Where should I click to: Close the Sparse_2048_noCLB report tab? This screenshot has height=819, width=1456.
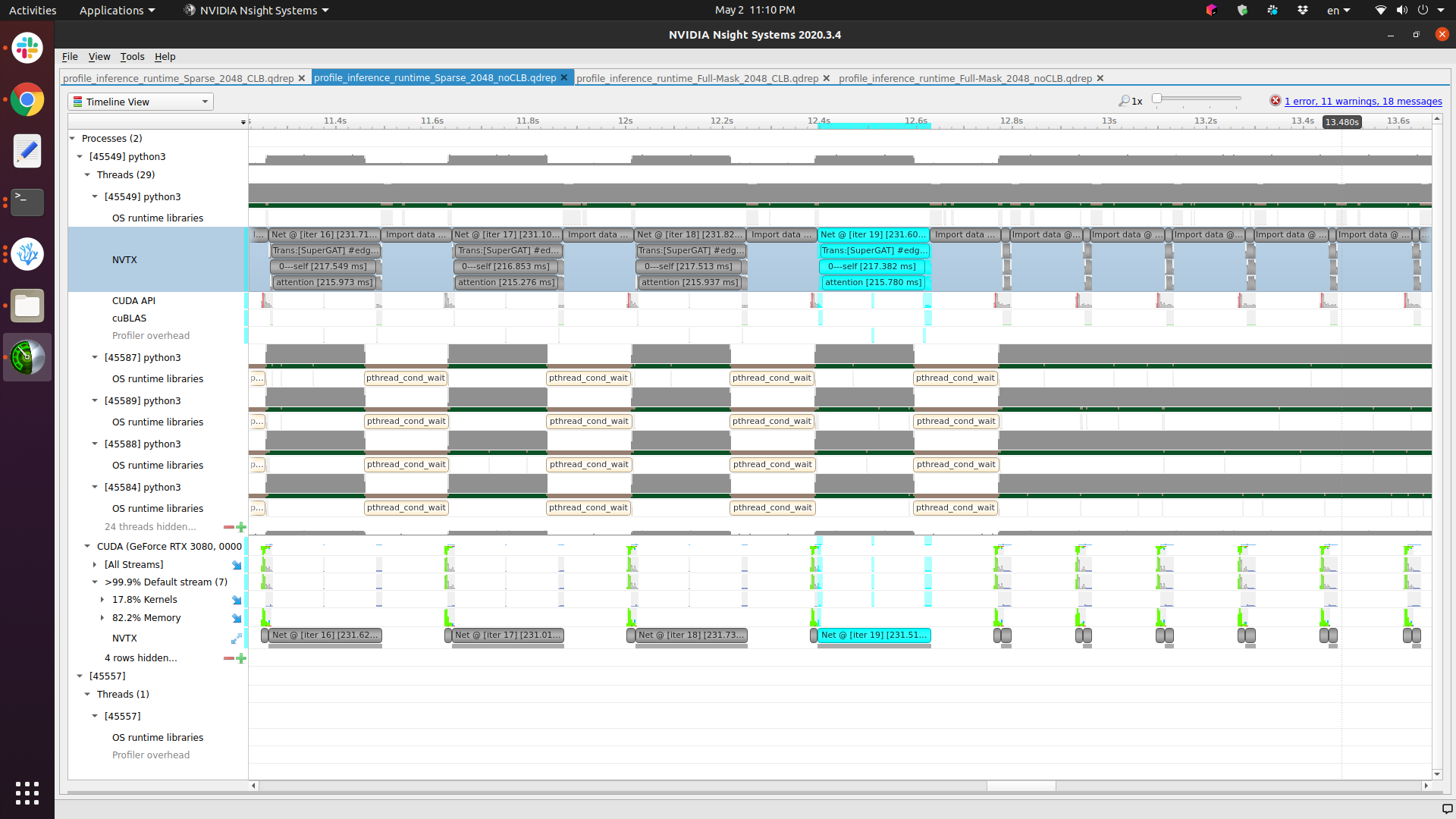tap(564, 77)
